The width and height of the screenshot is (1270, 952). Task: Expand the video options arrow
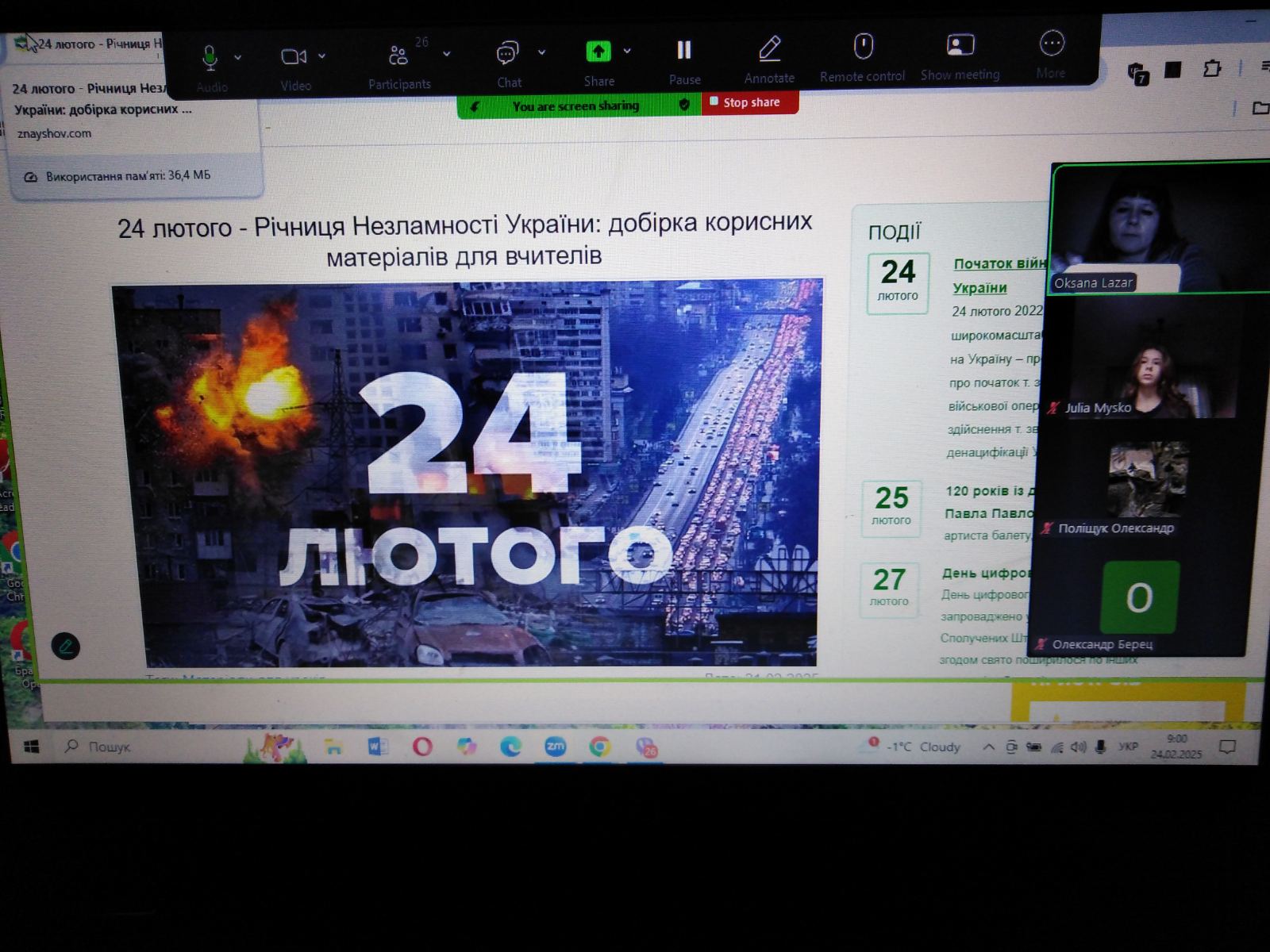click(x=321, y=56)
